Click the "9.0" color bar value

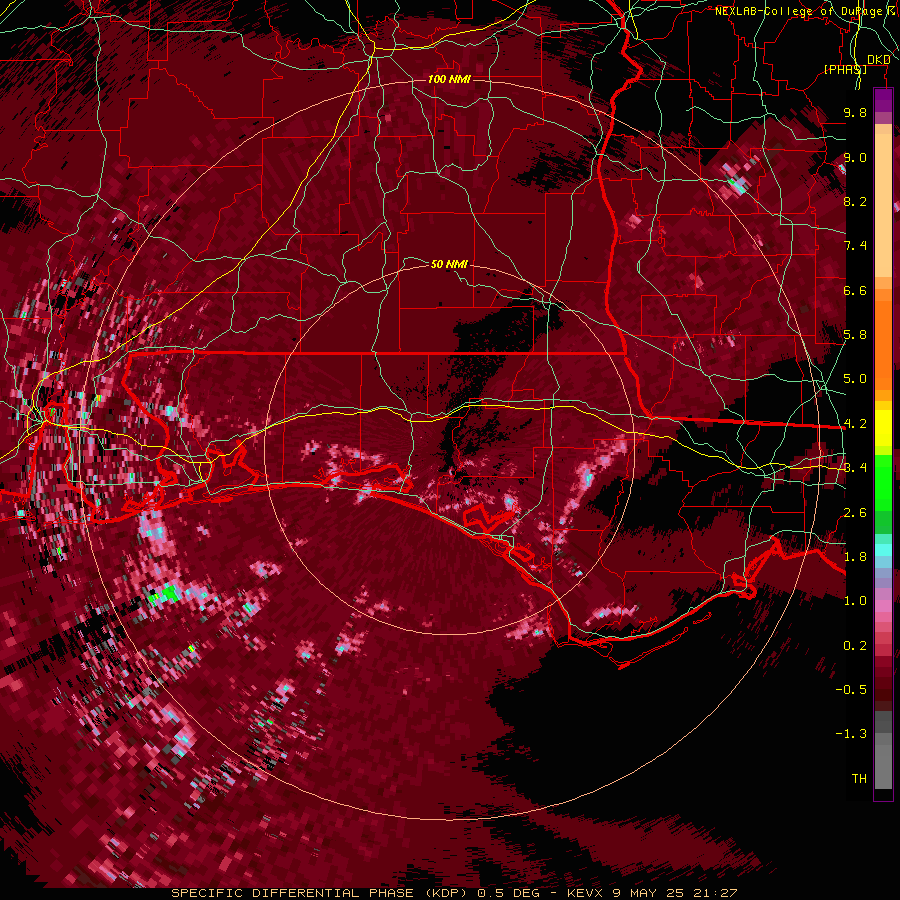tap(855, 157)
